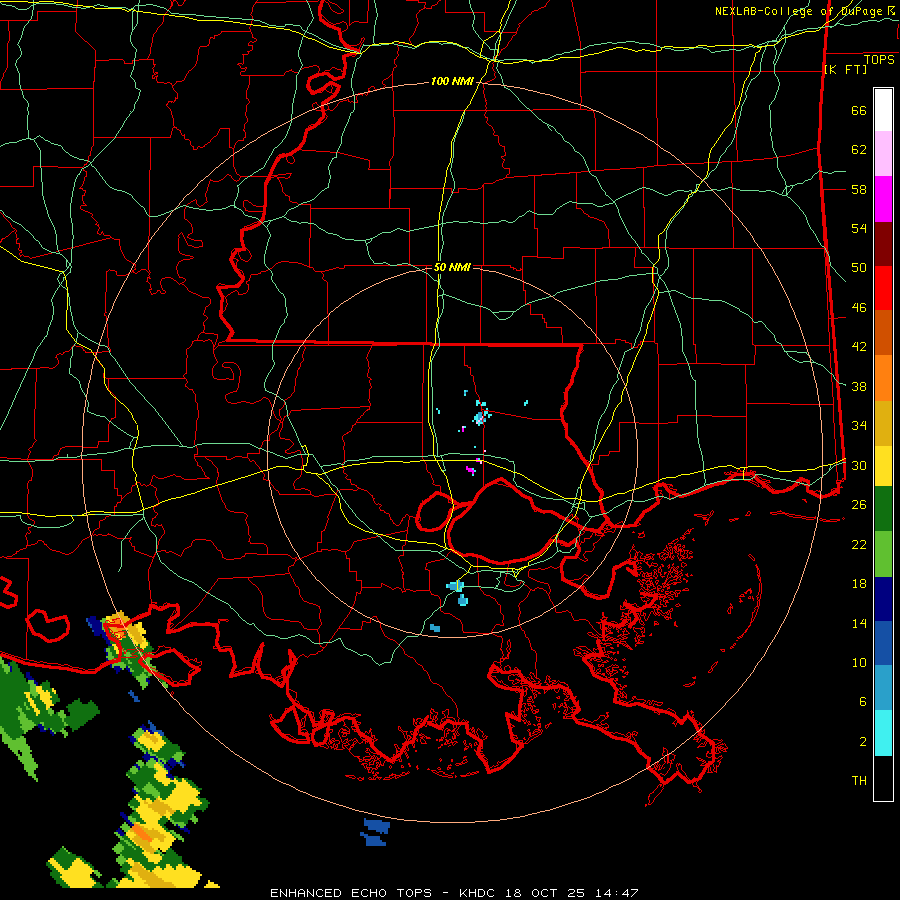The height and width of the screenshot is (900, 900).
Task: Click the medium blue legend swatch
Action: click(x=883, y=643)
